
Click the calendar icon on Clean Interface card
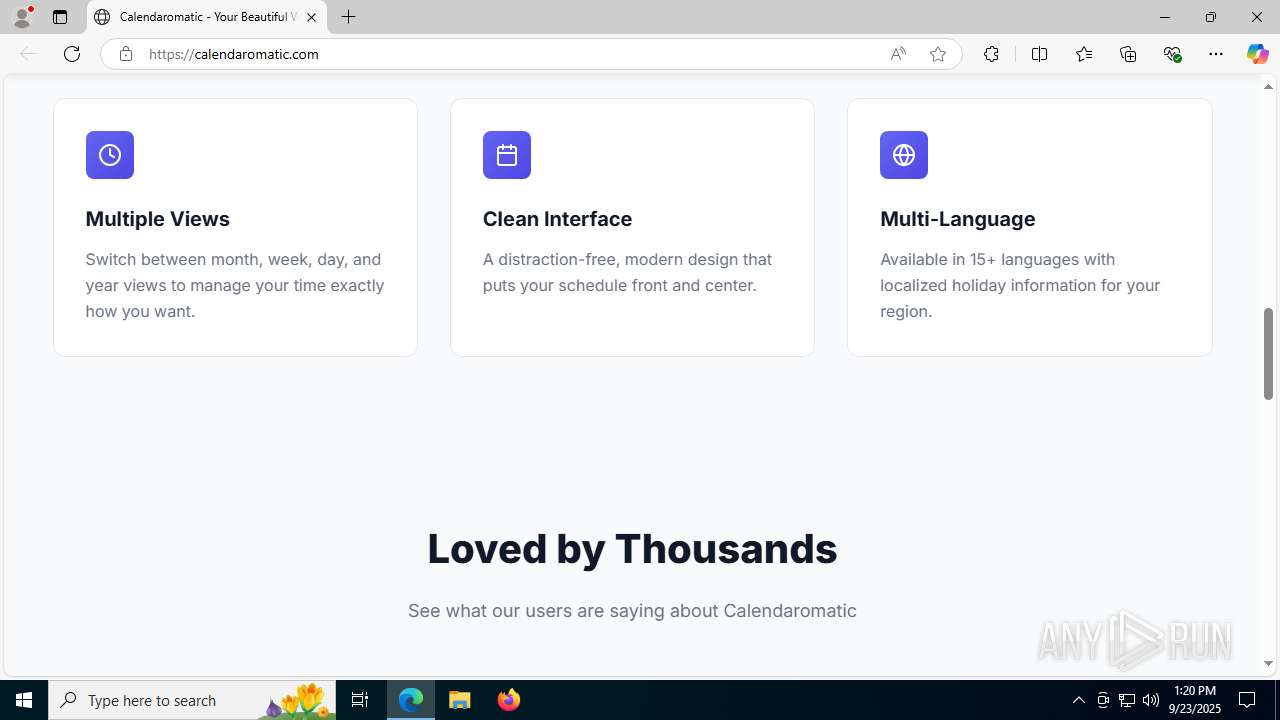pos(507,155)
